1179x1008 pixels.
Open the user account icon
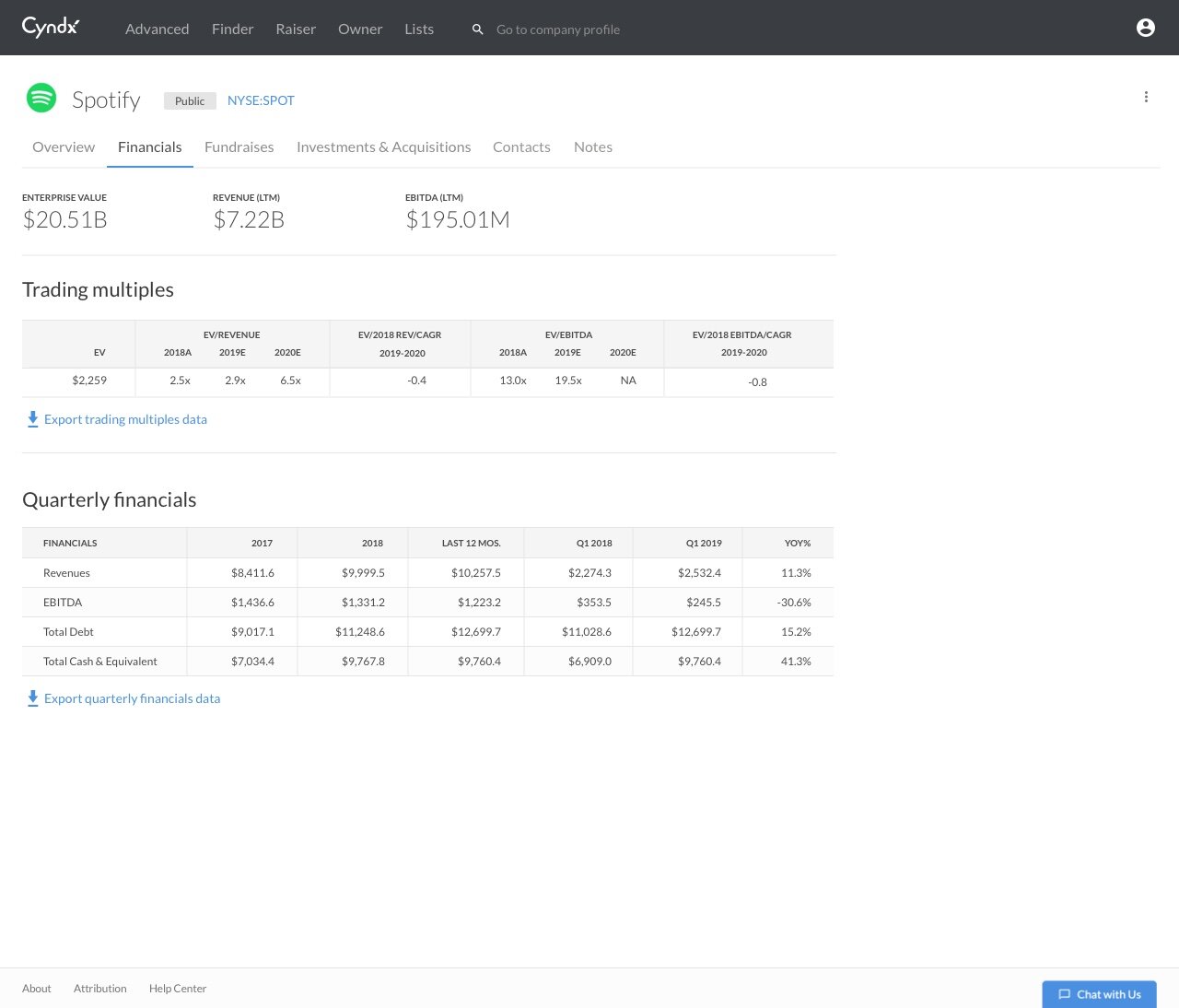click(x=1146, y=28)
